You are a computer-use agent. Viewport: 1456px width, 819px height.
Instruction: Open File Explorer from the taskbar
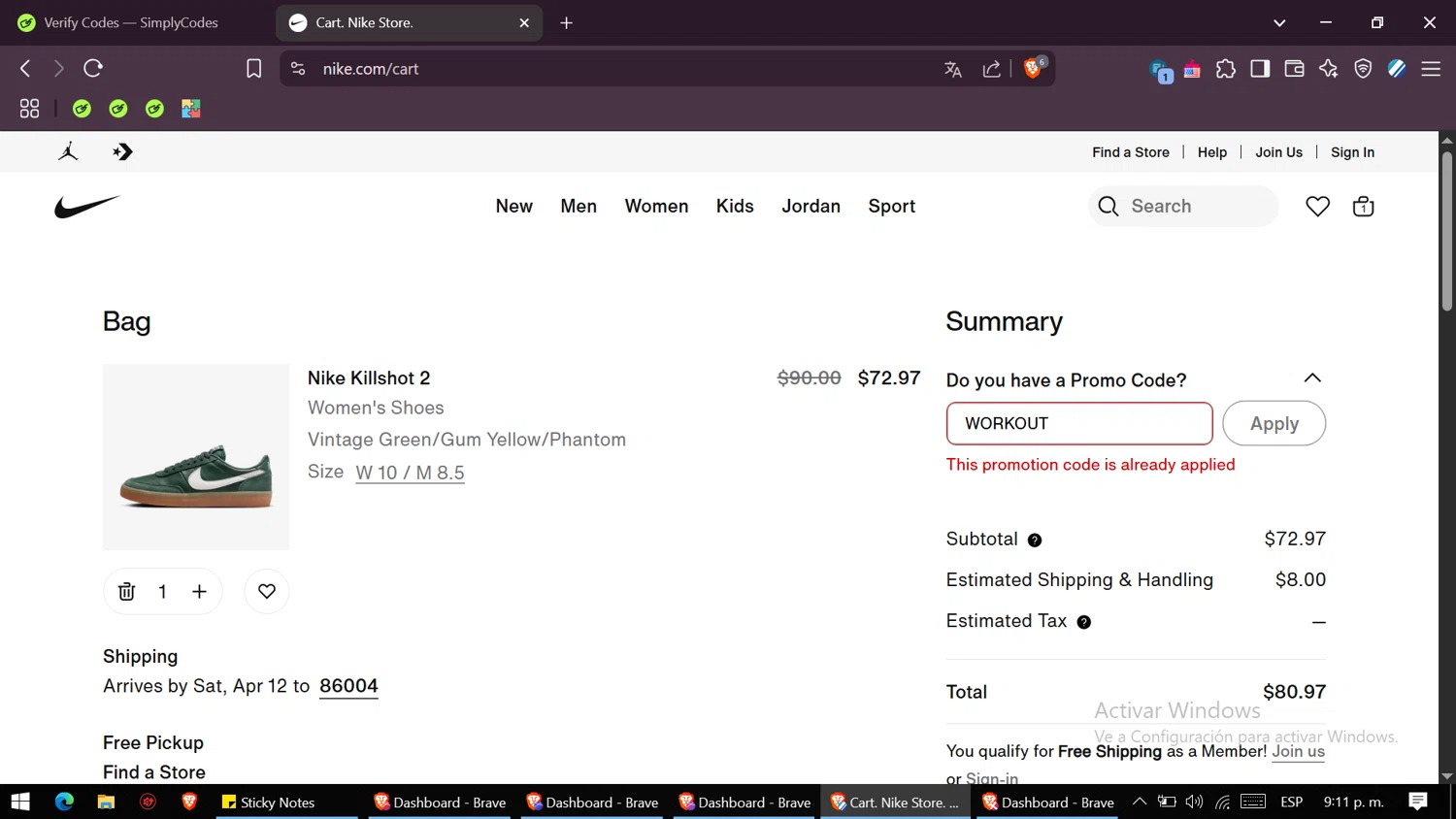coord(106,802)
